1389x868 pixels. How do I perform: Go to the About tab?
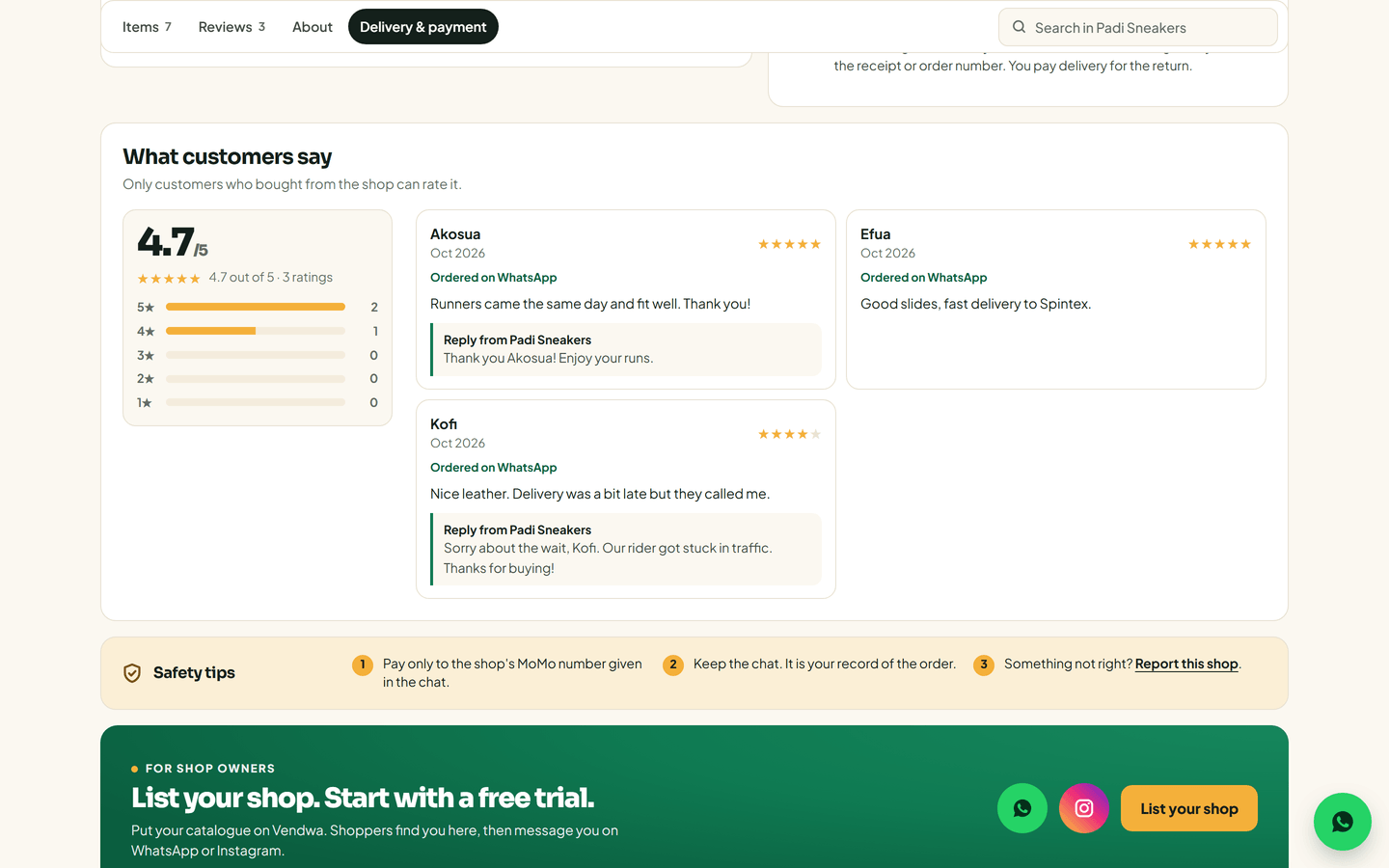point(313,27)
